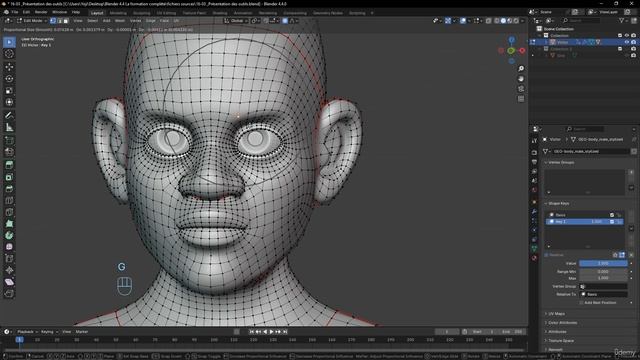Select the Measure tool

[x=9, y=127]
